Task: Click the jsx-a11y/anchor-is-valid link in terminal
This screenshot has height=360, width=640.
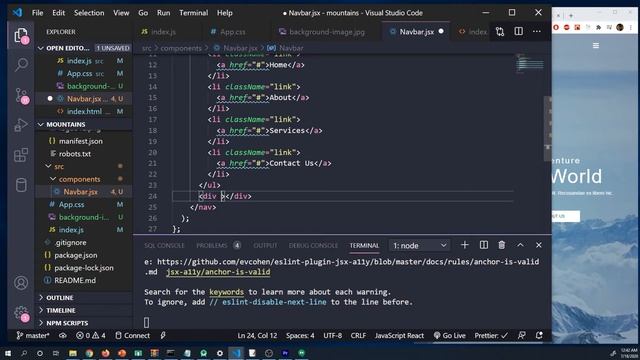Action: 218,272
